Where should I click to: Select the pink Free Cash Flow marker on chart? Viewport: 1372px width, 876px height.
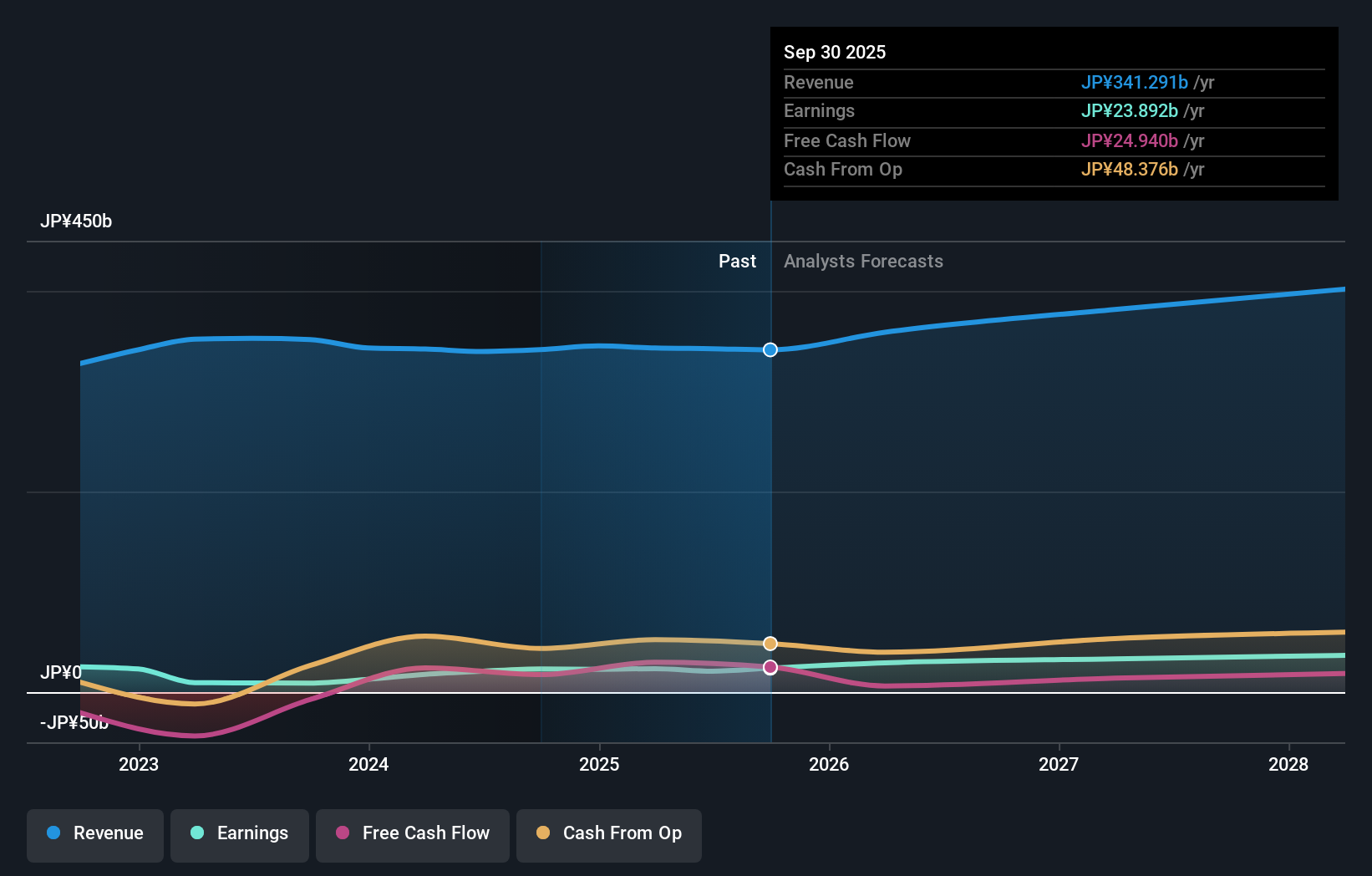click(770, 667)
